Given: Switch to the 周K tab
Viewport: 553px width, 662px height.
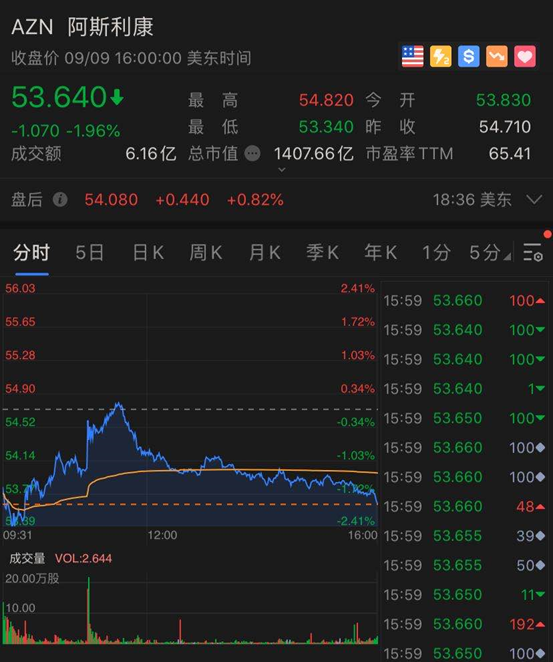Looking at the screenshot, I should point(206,252).
